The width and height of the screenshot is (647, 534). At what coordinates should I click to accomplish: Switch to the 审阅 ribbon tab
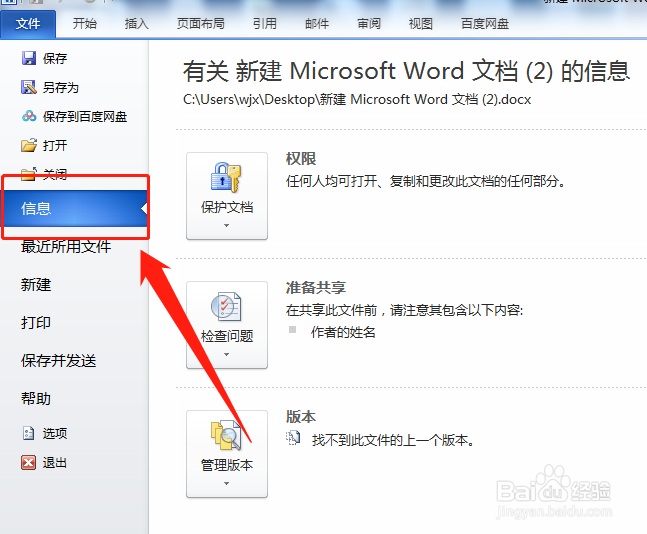369,24
